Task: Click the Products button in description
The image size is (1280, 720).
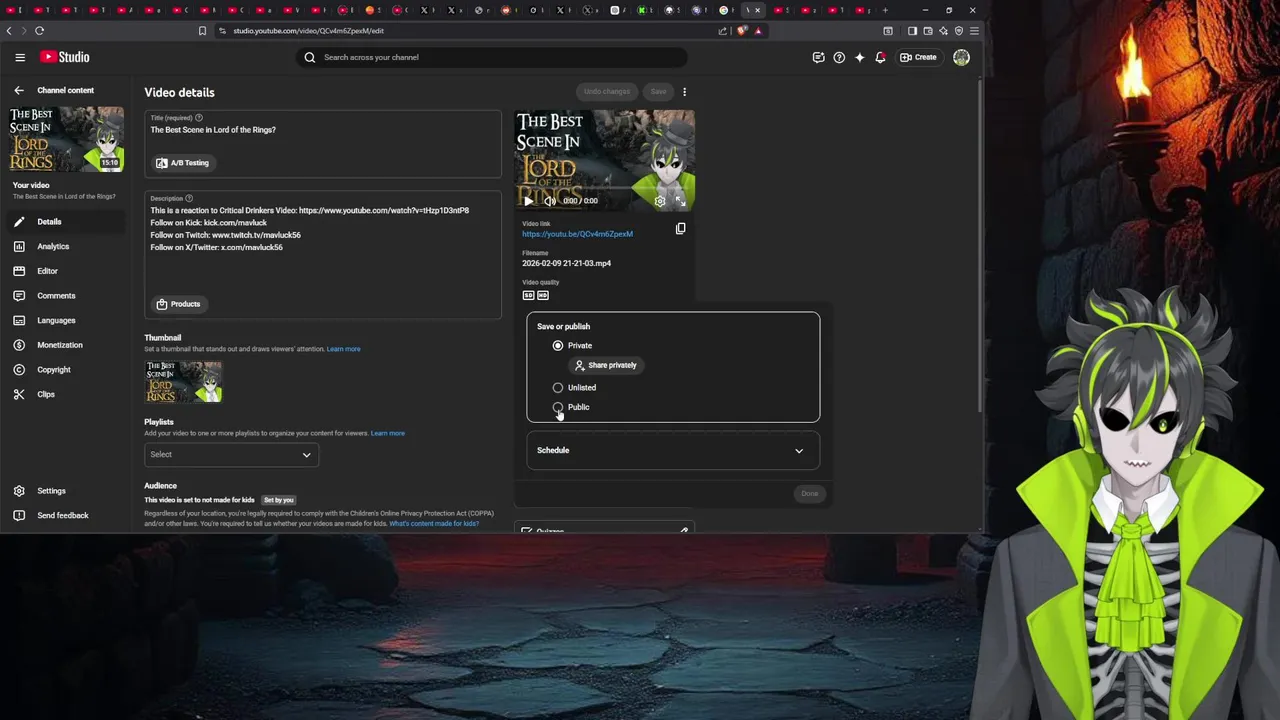Action: point(179,304)
